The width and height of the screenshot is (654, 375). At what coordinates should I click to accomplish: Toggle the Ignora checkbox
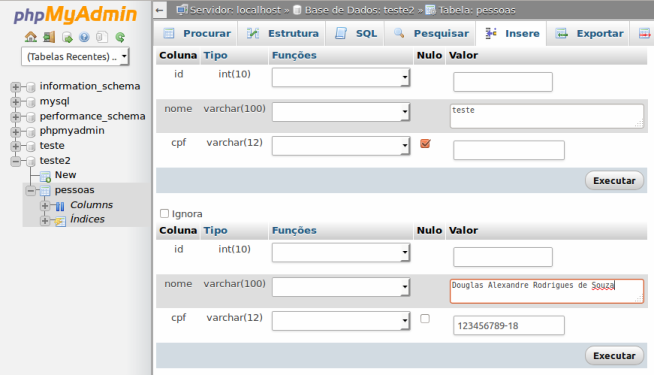(x=164, y=214)
